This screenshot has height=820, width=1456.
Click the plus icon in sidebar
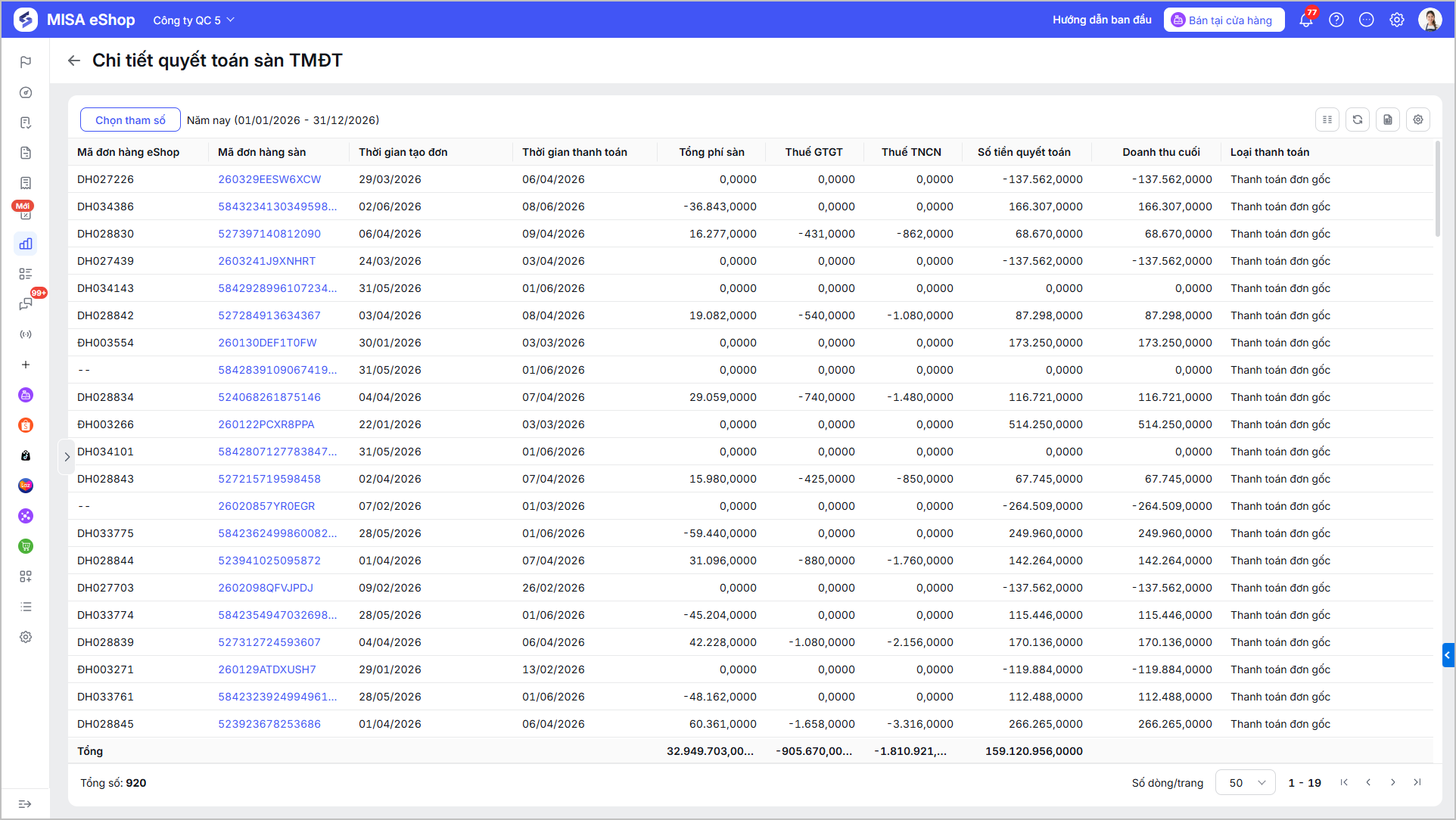tap(26, 365)
